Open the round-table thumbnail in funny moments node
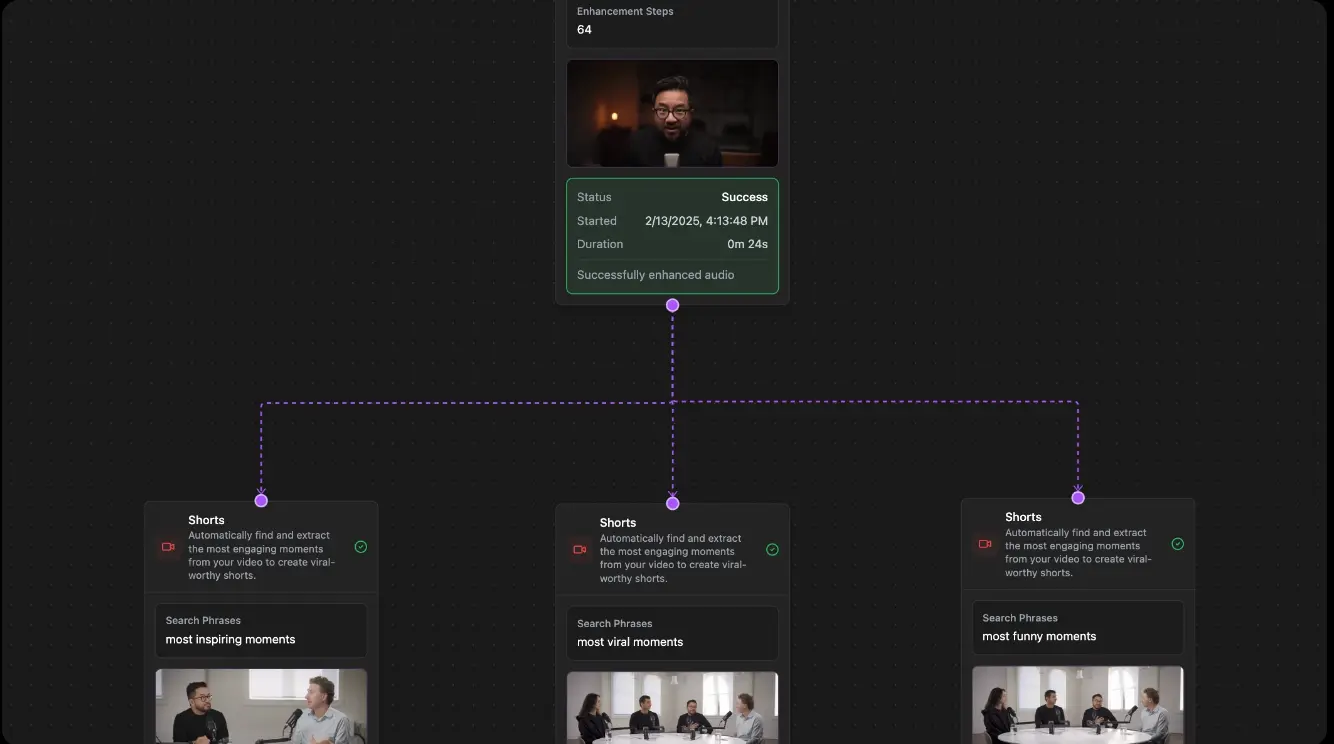1334x744 pixels. coord(1078,705)
